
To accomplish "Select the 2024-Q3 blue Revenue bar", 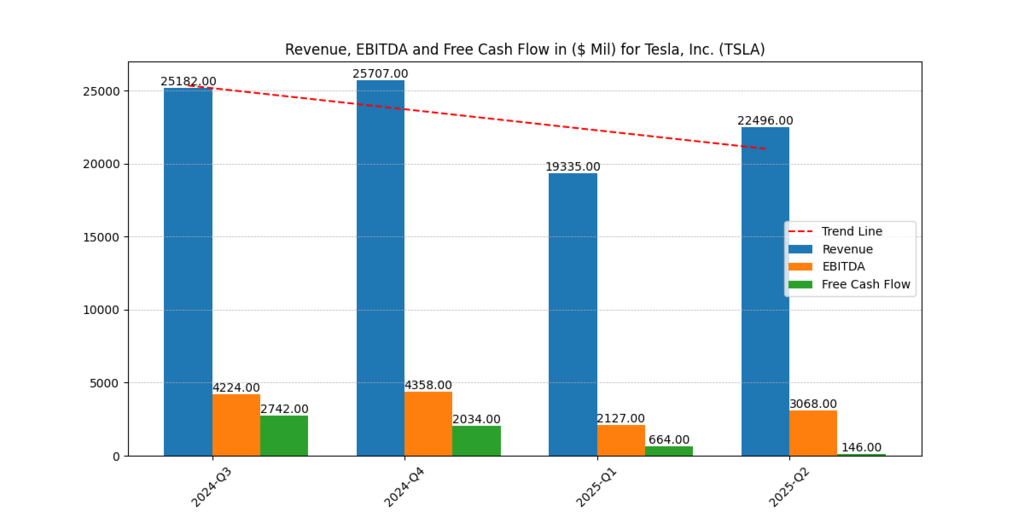I will [188, 272].
